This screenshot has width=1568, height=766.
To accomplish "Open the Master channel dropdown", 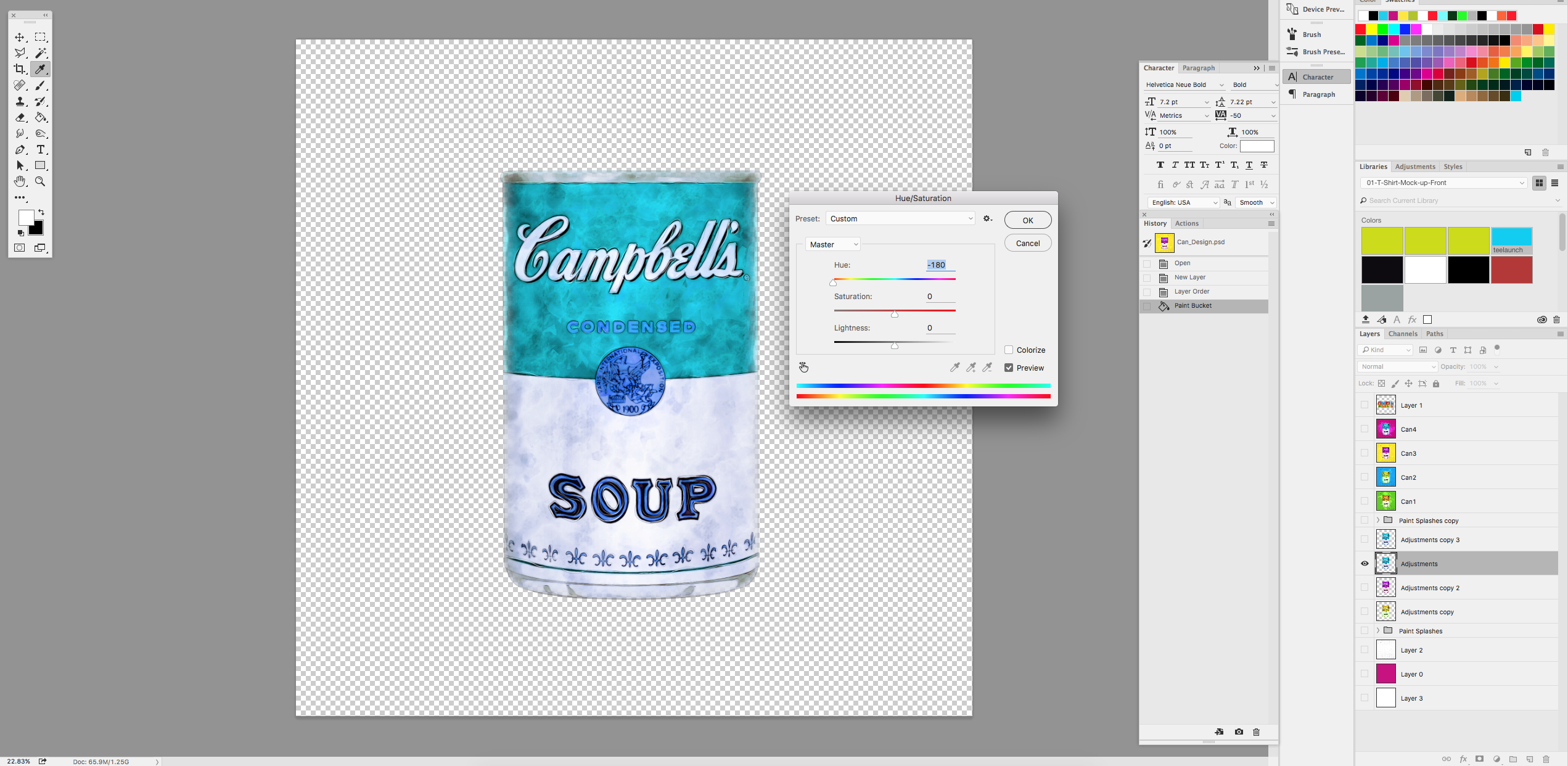I will [833, 245].
